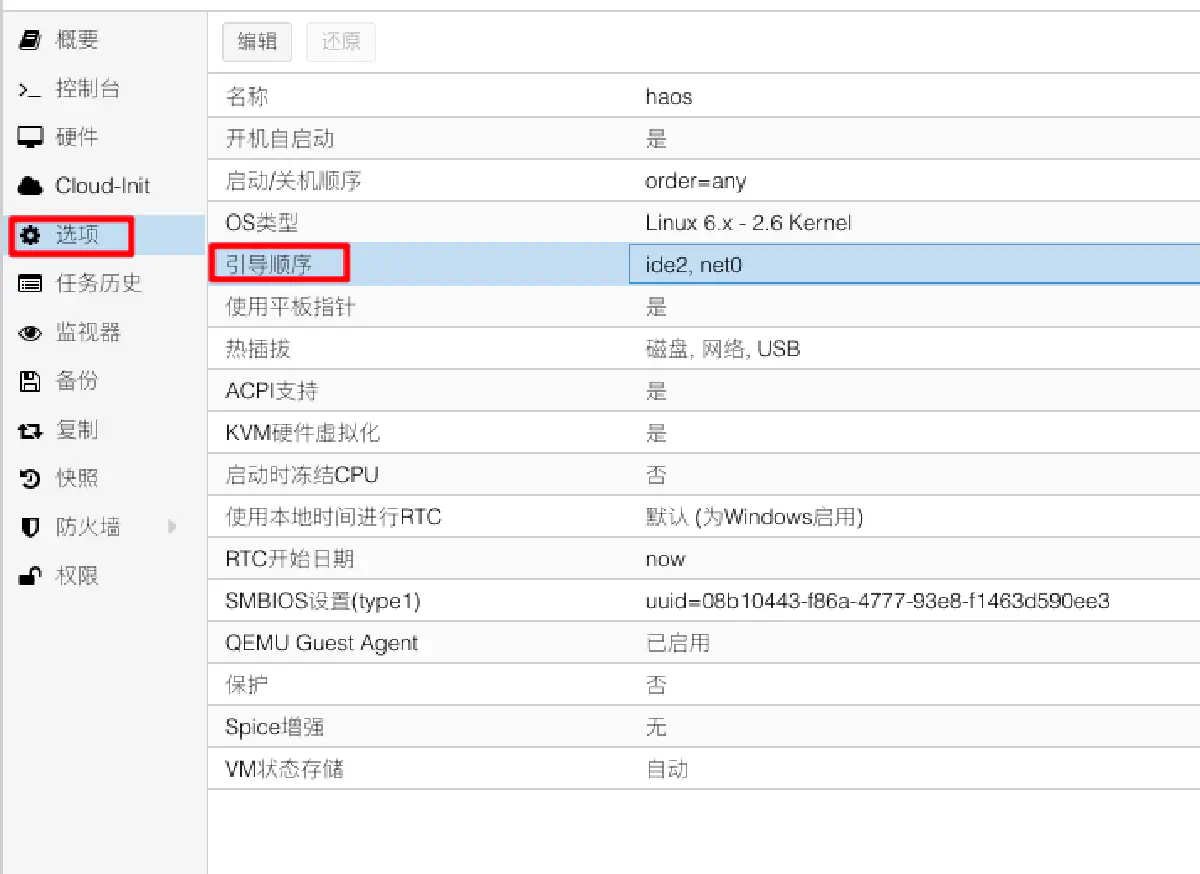
Task: Click the 还原 button
Action: 341,42
